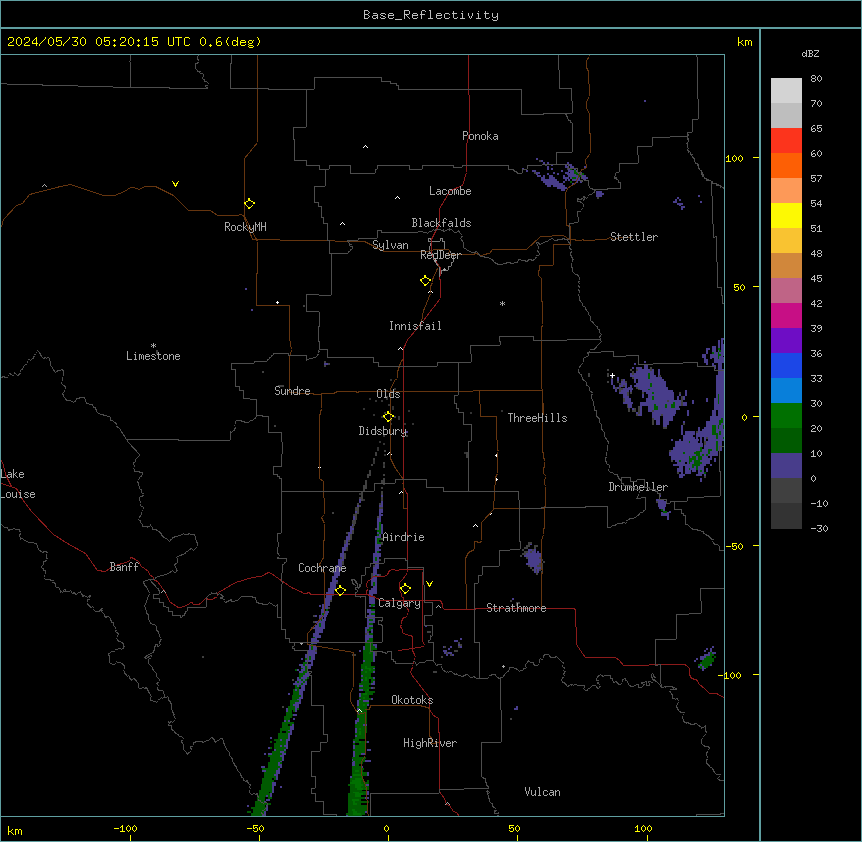
Task: Select the bright green 20 dBZ swatch
Action: pos(786,416)
